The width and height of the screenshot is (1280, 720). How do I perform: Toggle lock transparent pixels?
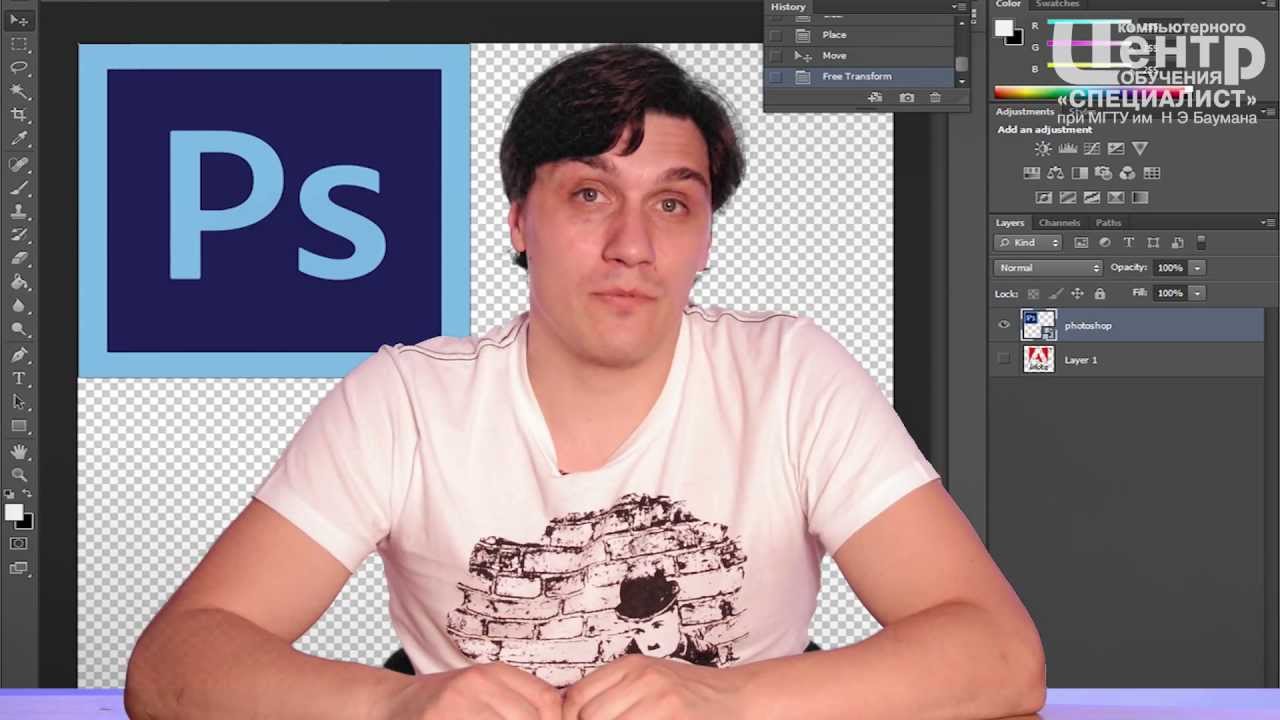pyautogui.click(x=1033, y=294)
